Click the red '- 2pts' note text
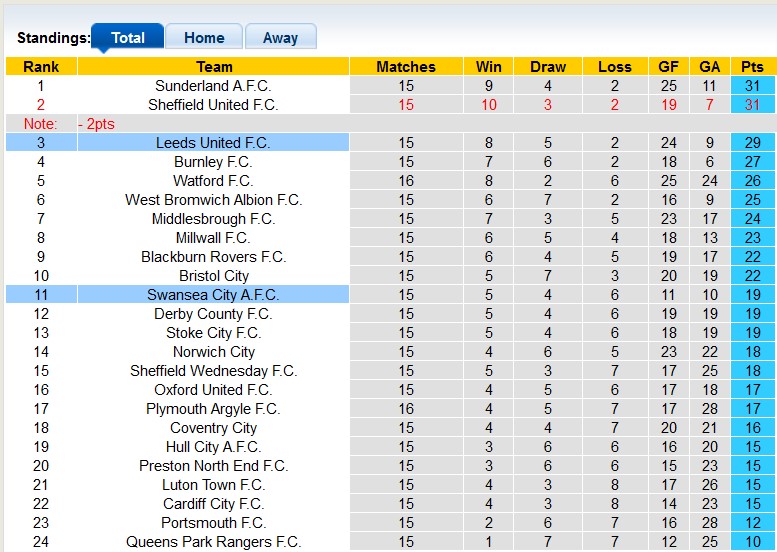This screenshot has height=552, width=777. (97, 124)
